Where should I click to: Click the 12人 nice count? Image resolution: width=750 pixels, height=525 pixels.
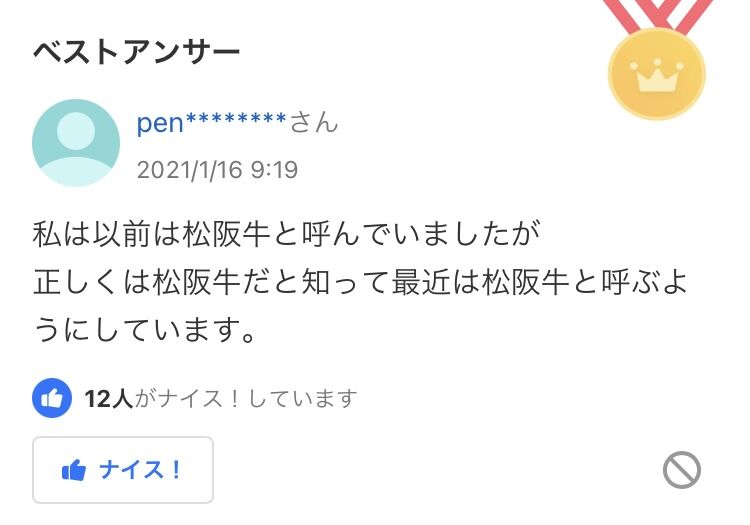point(108,398)
